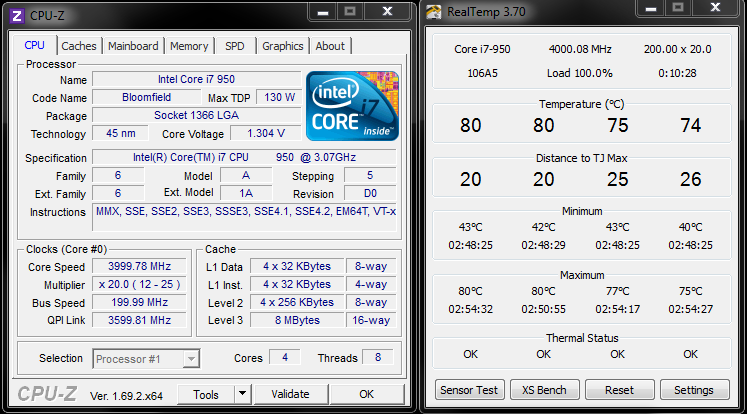Click the 'Load 100.0%' reading
This screenshot has width=747, height=414.
(x=580, y=73)
